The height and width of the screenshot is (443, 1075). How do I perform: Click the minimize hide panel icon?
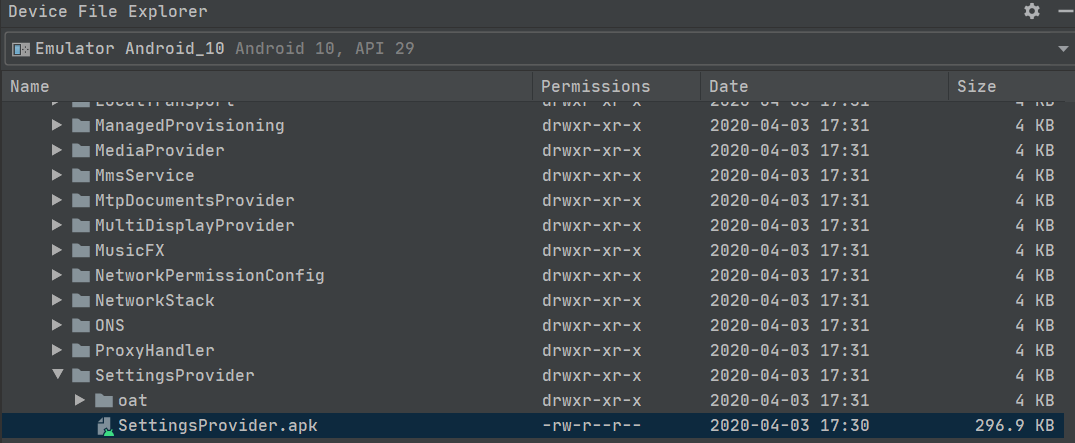pyautogui.click(x=1064, y=11)
